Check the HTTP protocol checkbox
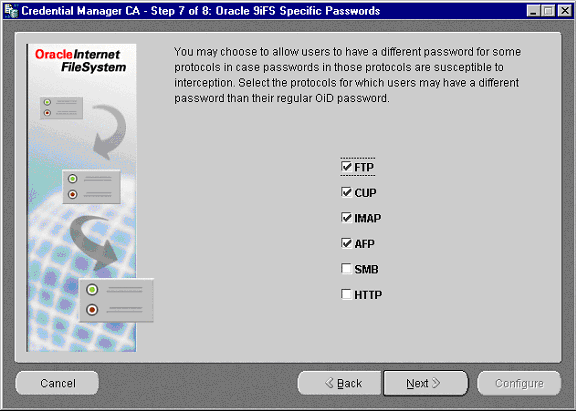Viewport: 576px width, 411px height. (346, 294)
